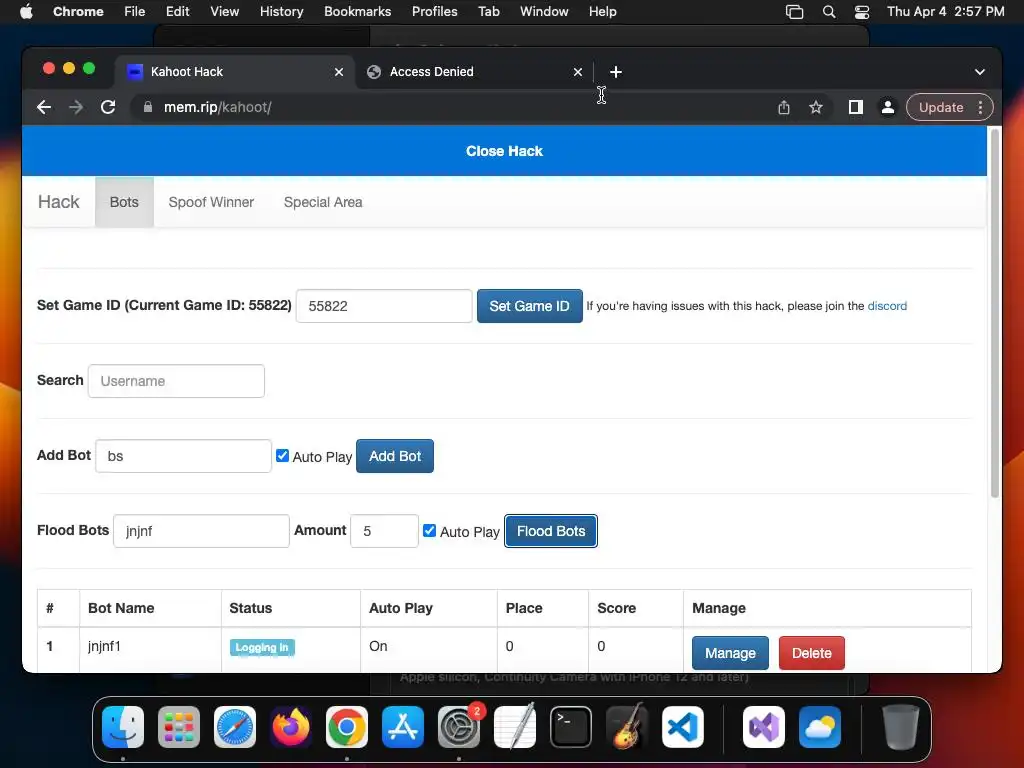Open the App Store from the dock

click(403, 727)
